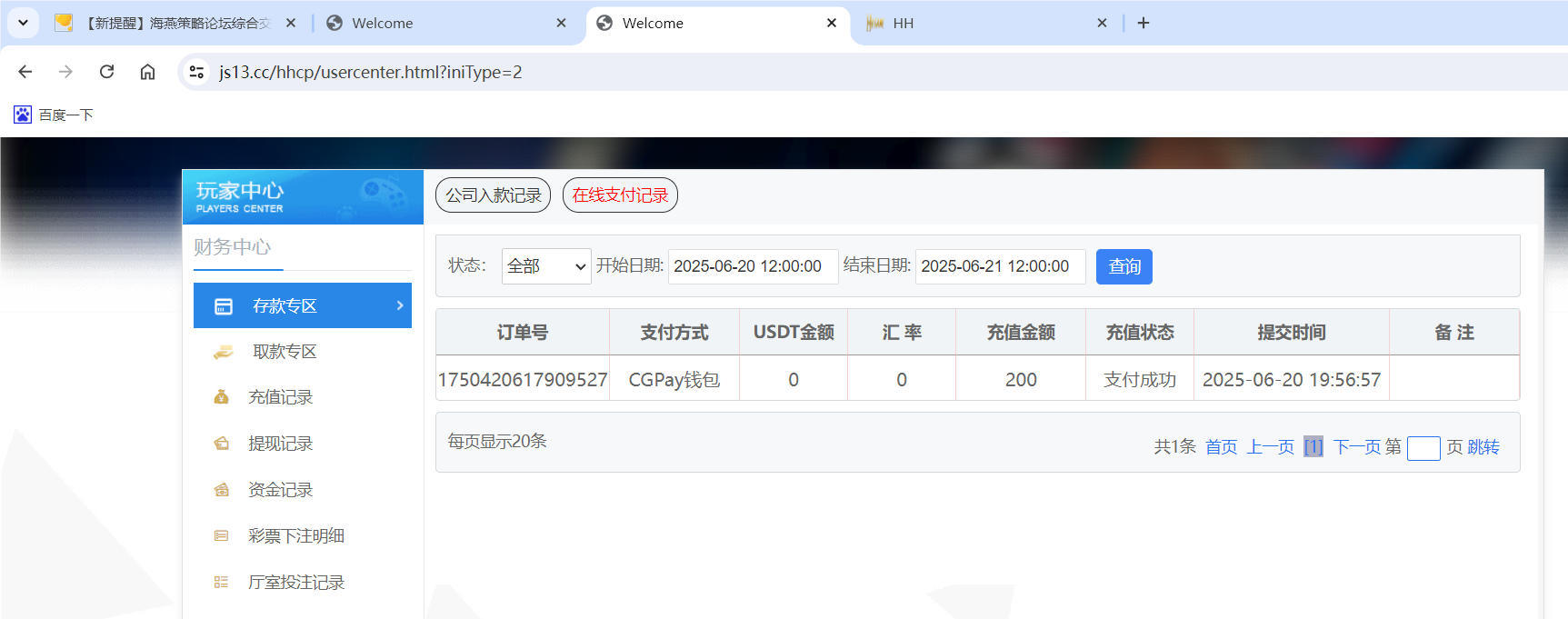Go to 首页 first page link
This screenshot has width=1568, height=619.
(x=1221, y=447)
